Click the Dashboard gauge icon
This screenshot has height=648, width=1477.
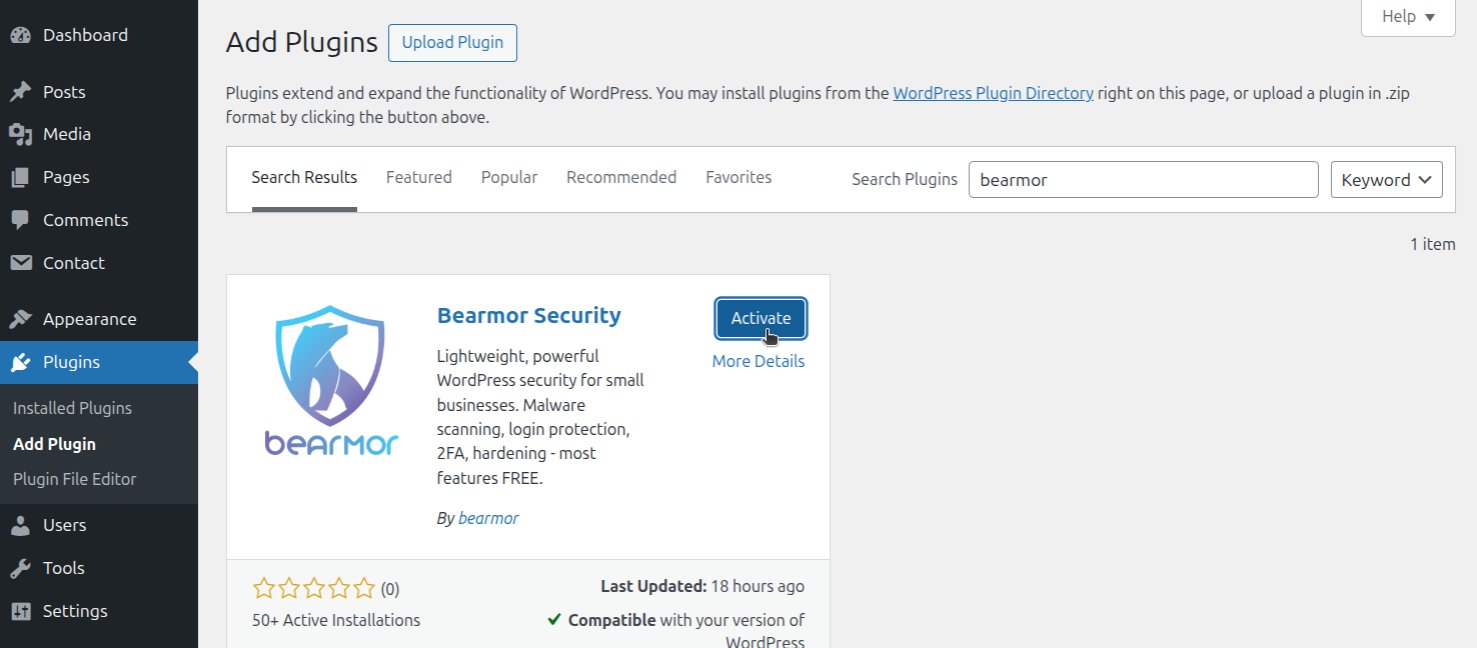pyautogui.click(x=20, y=36)
